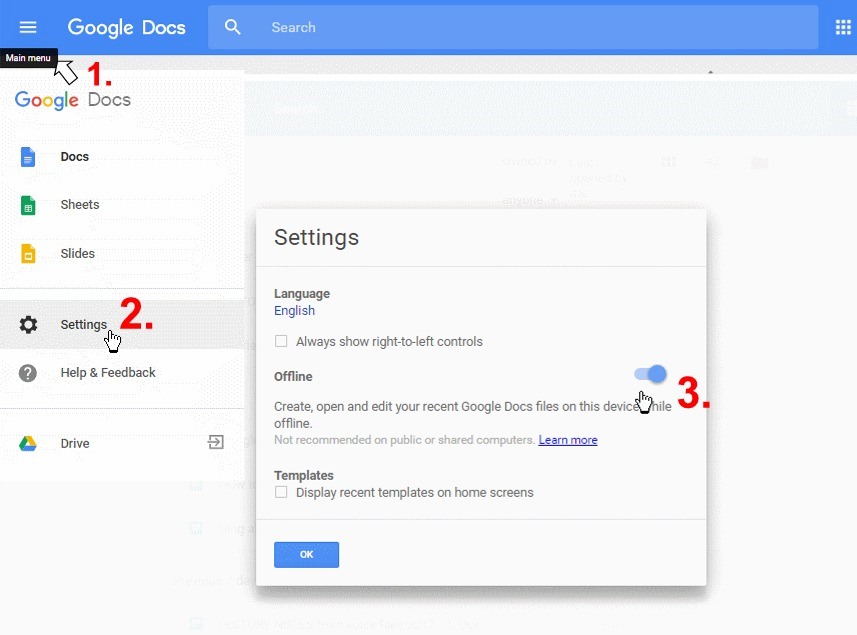Open the English language selector
Viewport: 857px width, 635px height.
pos(294,310)
